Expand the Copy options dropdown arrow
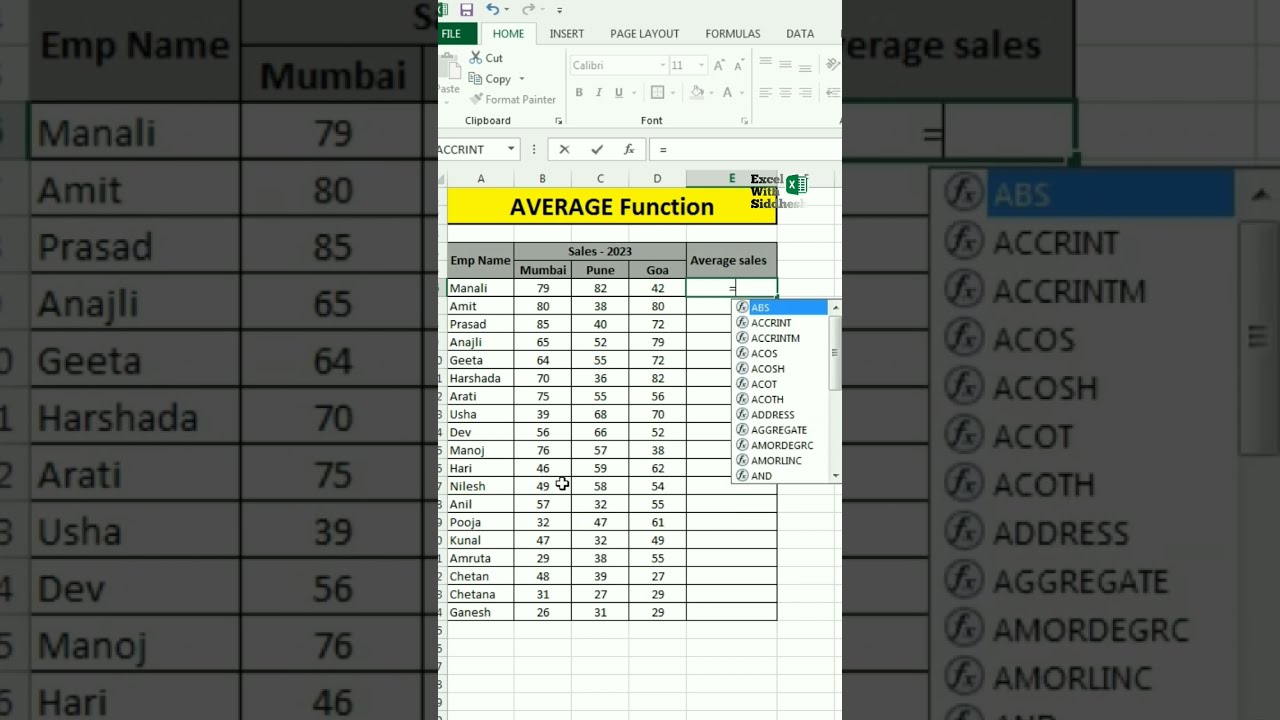 click(x=521, y=79)
